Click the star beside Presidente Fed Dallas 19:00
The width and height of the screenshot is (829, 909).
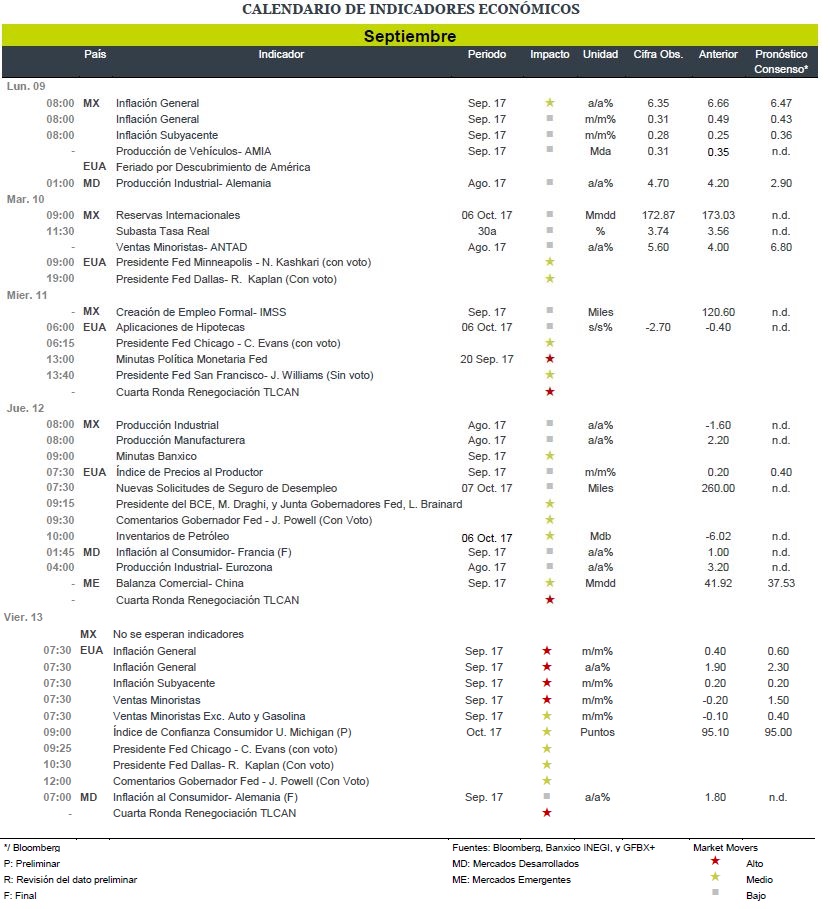coord(550,279)
